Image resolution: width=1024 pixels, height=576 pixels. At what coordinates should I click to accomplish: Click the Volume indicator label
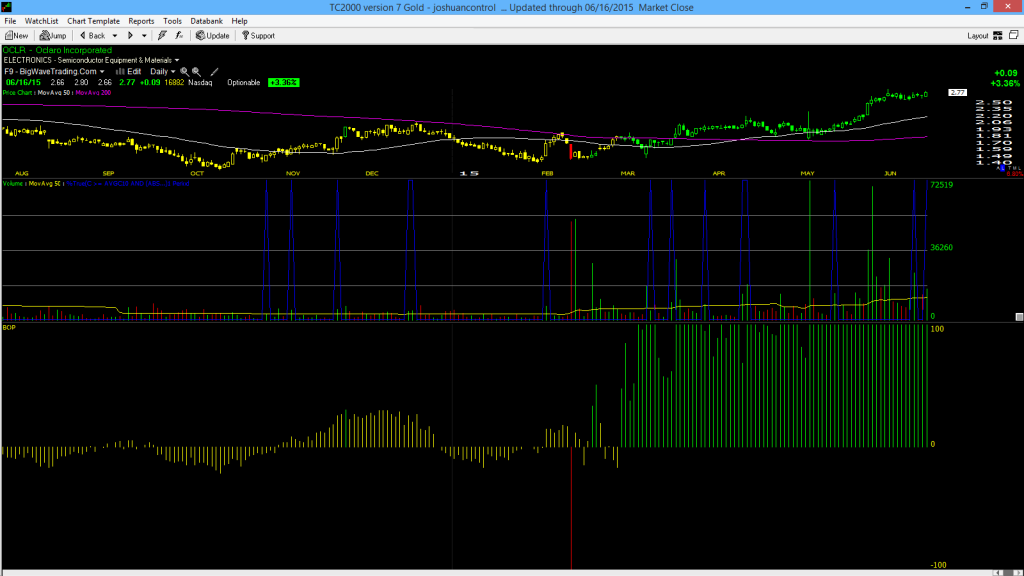[12, 184]
